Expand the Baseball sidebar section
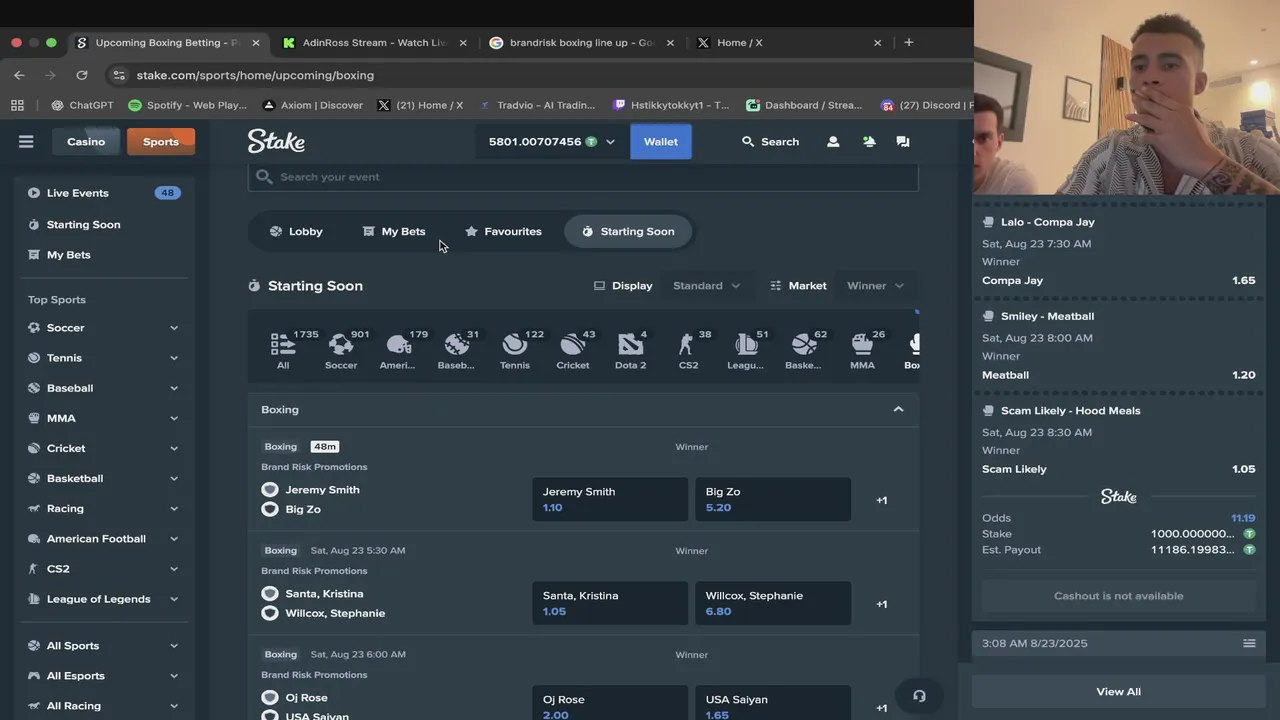The height and width of the screenshot is (720, 1280). (174, 388)
